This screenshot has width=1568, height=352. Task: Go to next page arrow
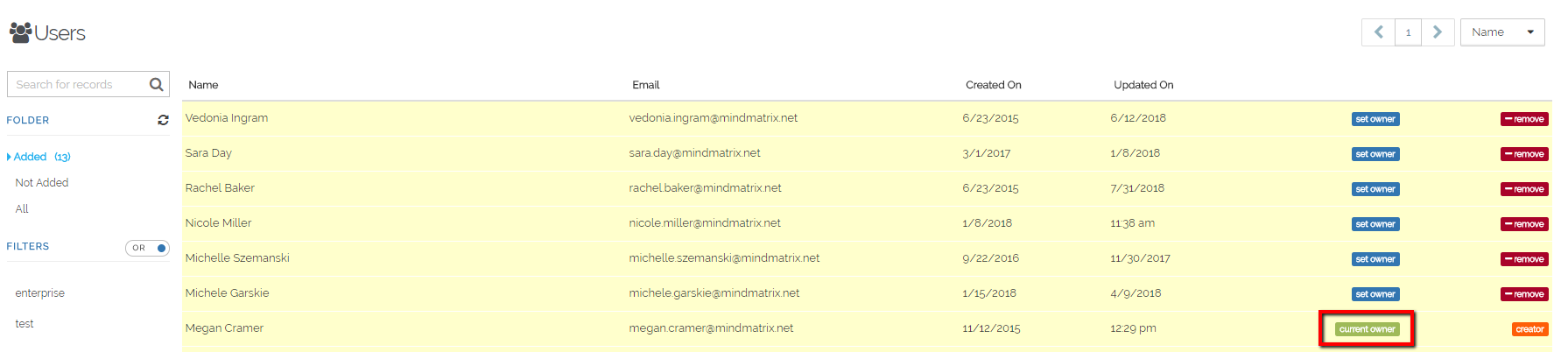1438,32
